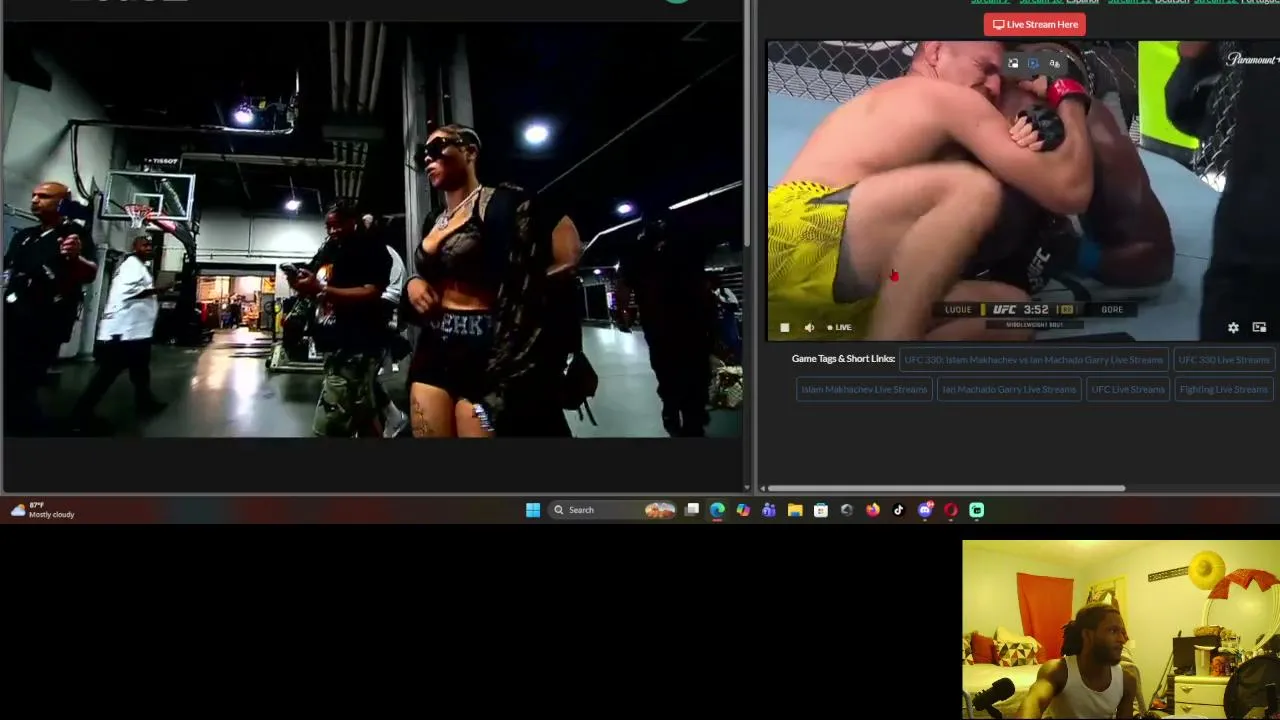The width and height of the screenshot is (1280, 720).
Task: Open the Windows Start menu
Action: click(x=533, y=510)
